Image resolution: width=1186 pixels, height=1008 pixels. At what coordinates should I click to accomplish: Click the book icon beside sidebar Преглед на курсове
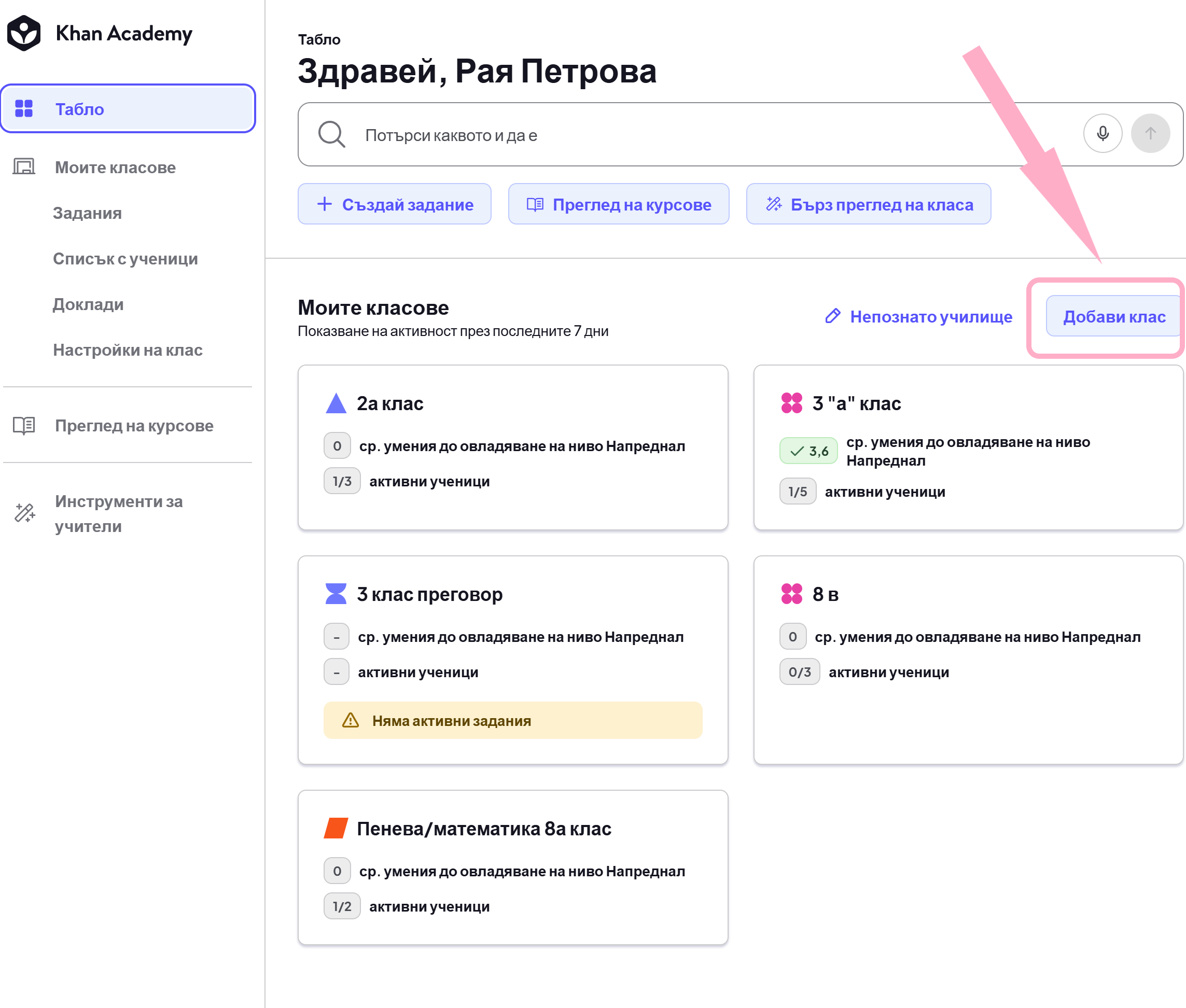click(x=24, y=426)
